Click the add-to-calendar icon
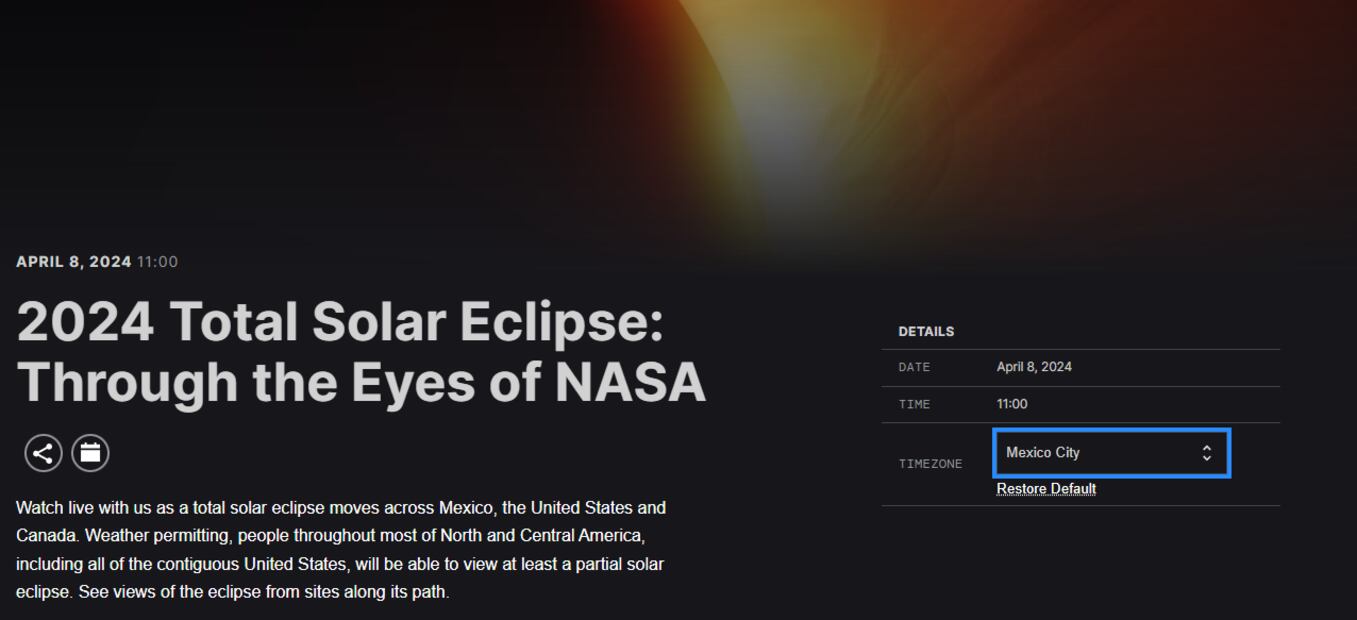Image resolution: width=1357 pixels, height=620 pixels. pos(90,453)
